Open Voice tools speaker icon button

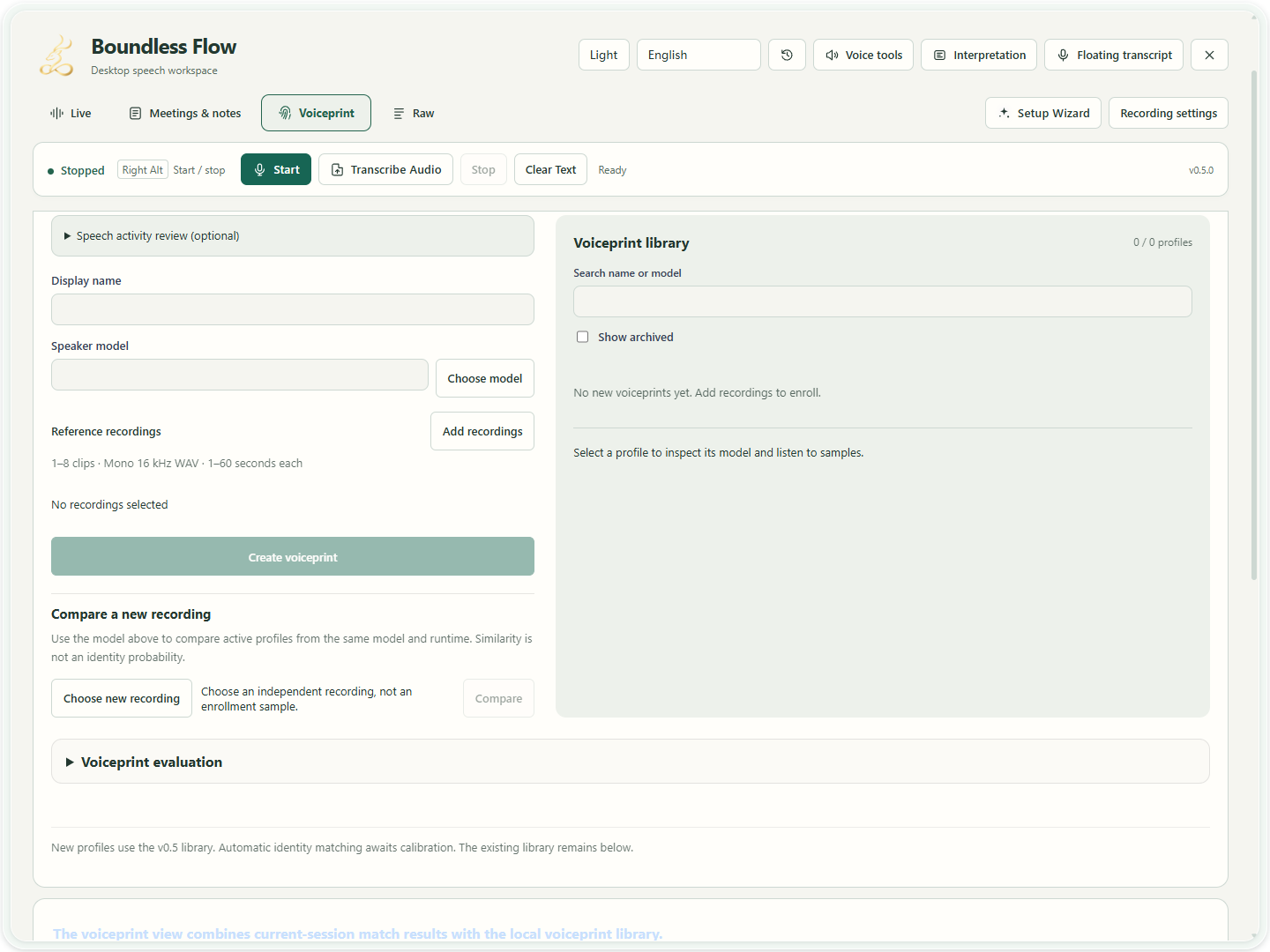click(863, 55)
